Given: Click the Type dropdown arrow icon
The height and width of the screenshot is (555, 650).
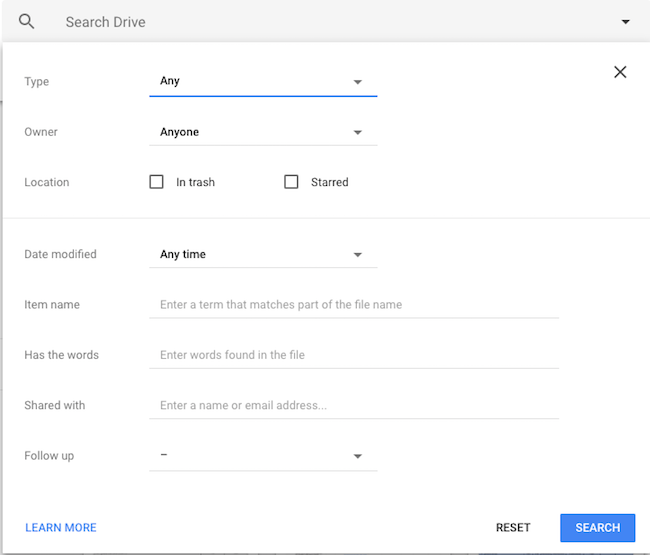Looking at the screenshot, I should click(x=358, y=82).
